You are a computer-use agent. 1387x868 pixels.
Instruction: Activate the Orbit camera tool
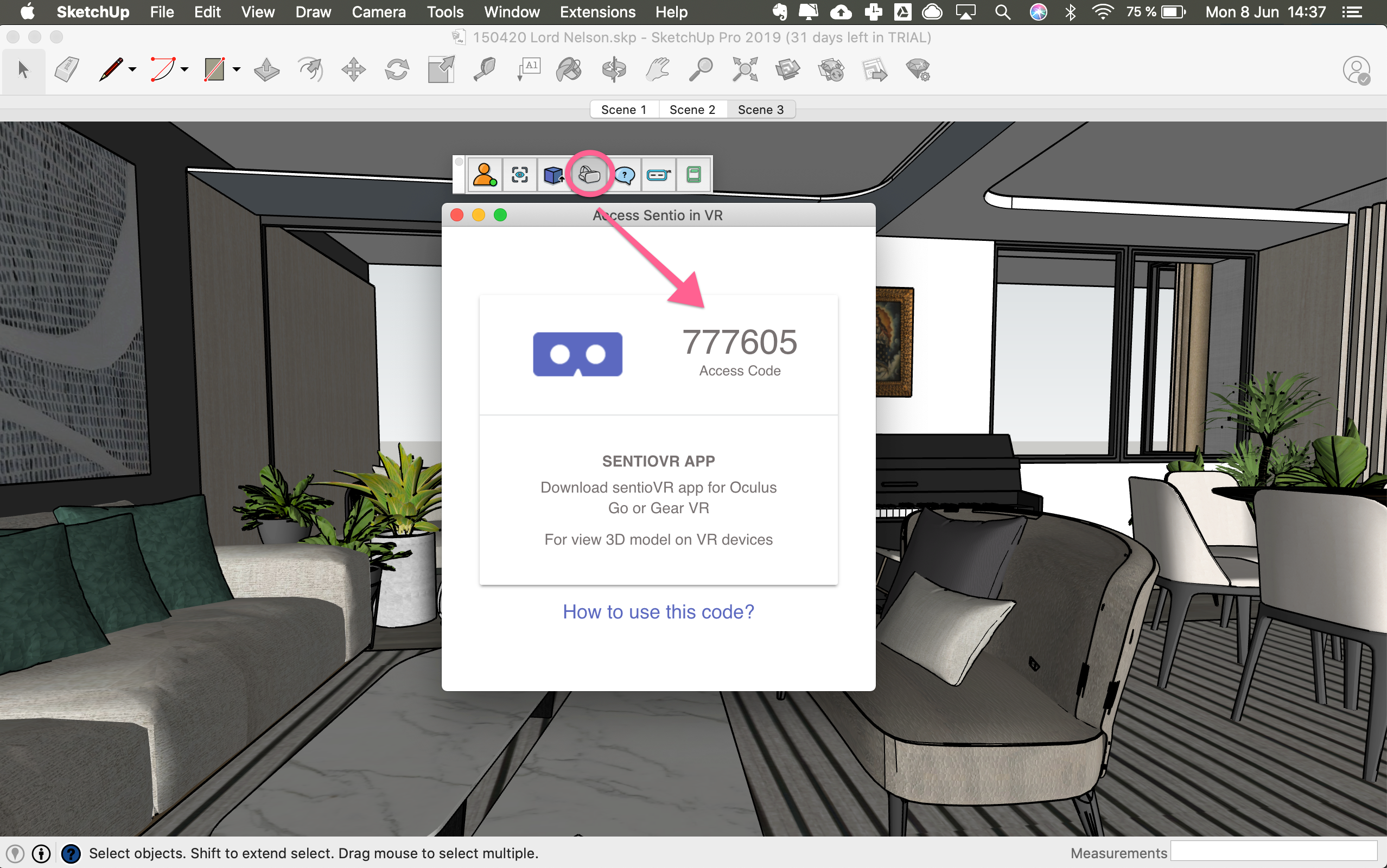pyautogui.click(x=614, y=70)
